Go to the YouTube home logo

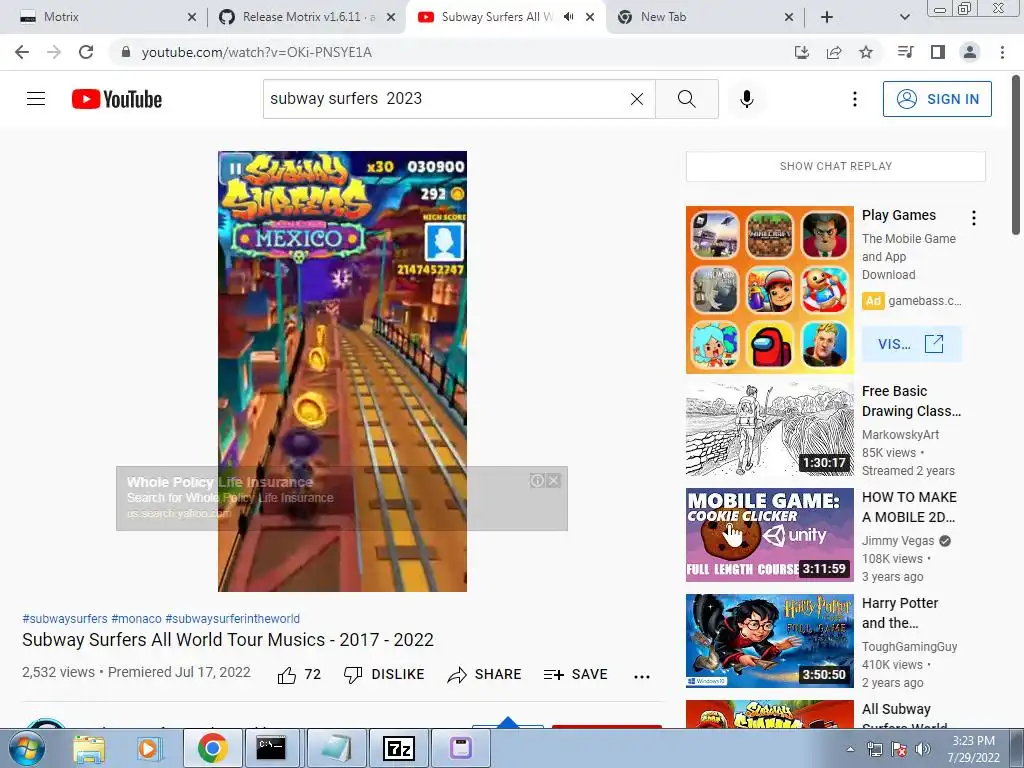point(117,99)
